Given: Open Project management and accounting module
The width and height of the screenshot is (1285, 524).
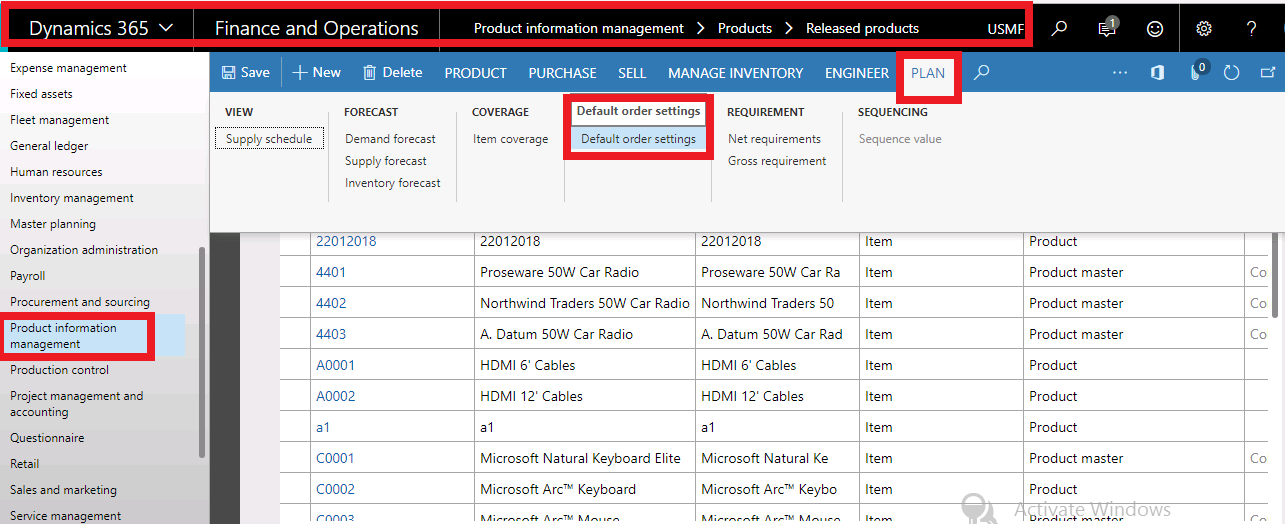Looking at the screenshot, I should [77, 404].
